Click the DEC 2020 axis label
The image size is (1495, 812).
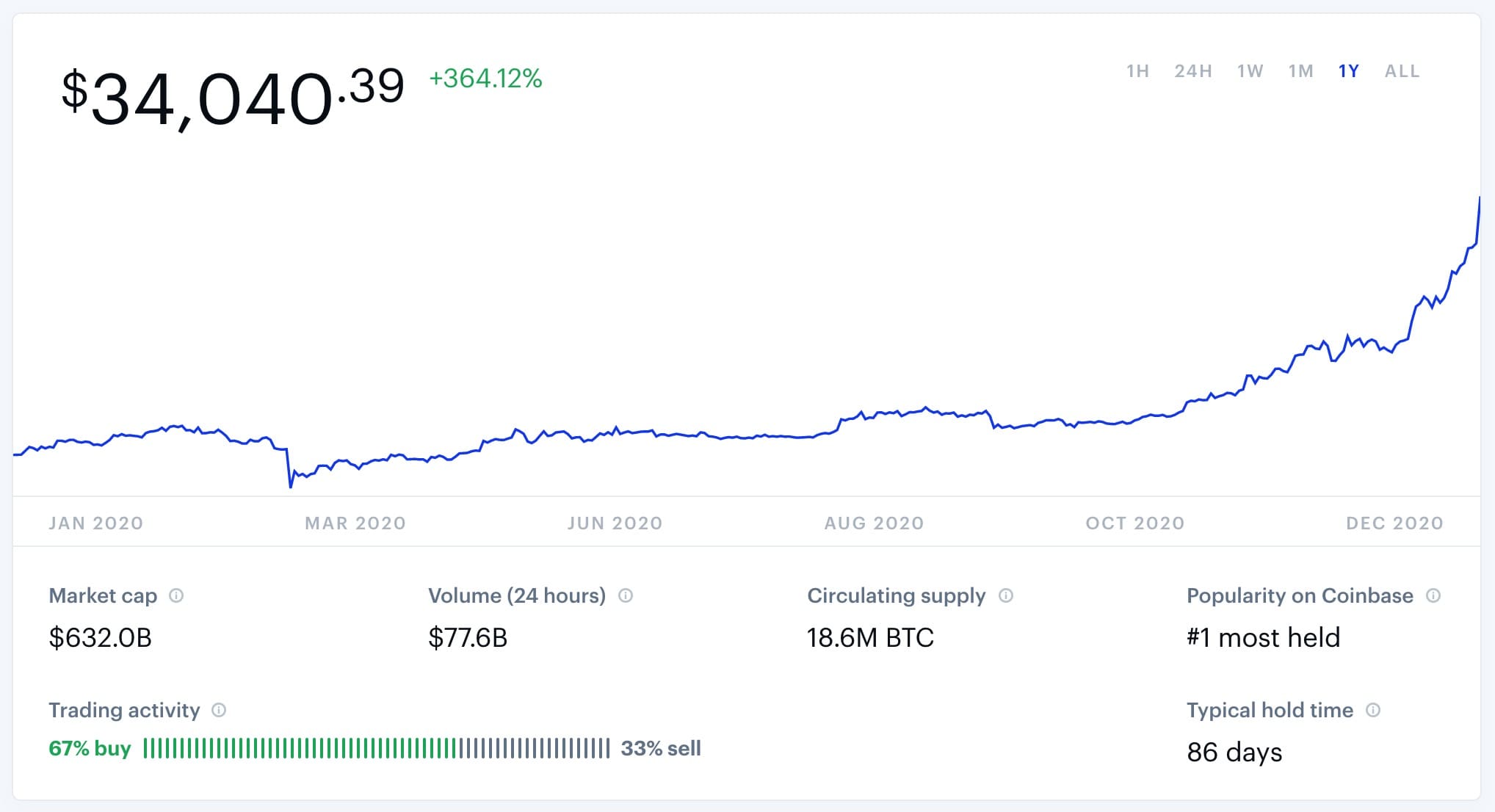pyautogui.click(x=1394, y=523)
